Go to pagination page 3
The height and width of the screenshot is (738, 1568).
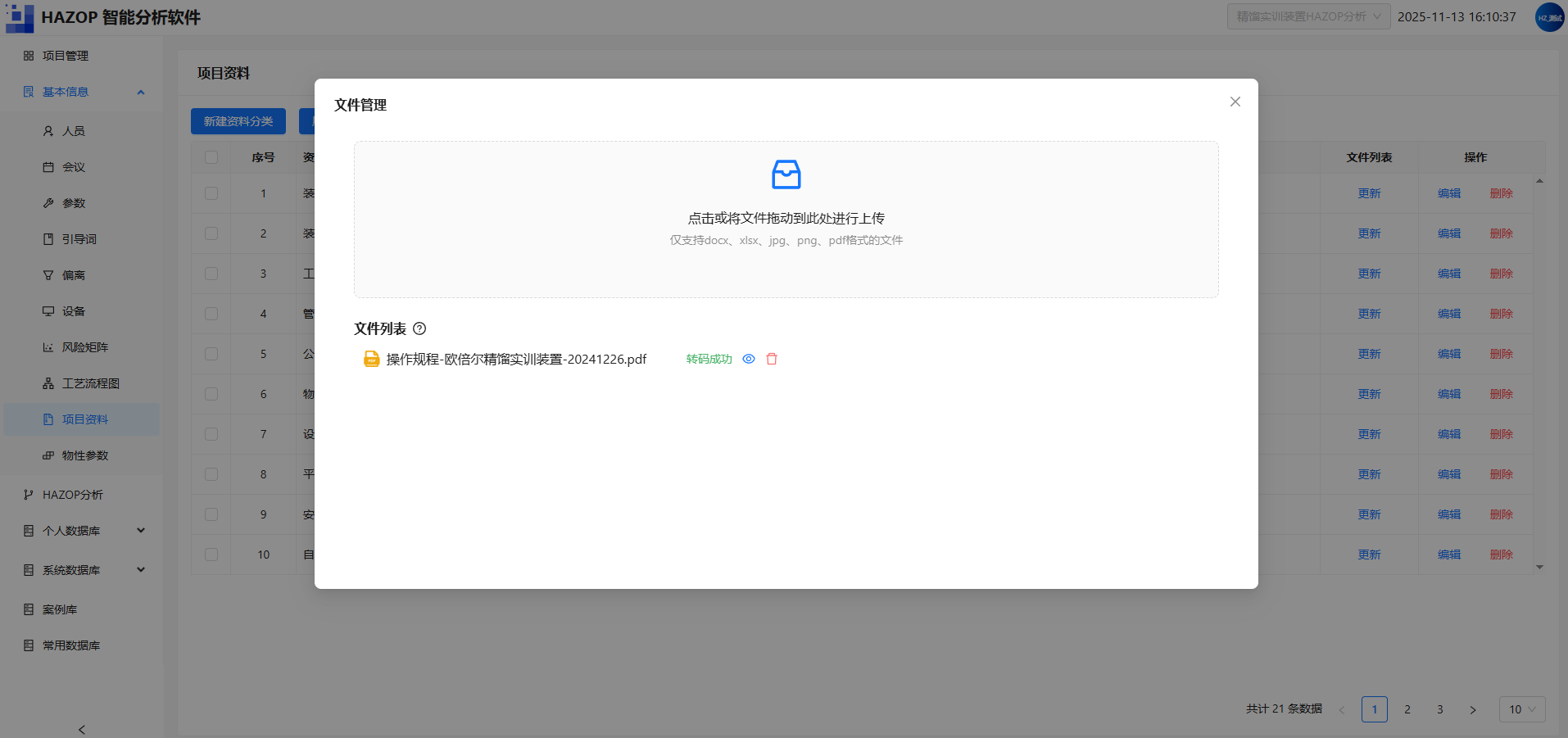pos(1440,709)
